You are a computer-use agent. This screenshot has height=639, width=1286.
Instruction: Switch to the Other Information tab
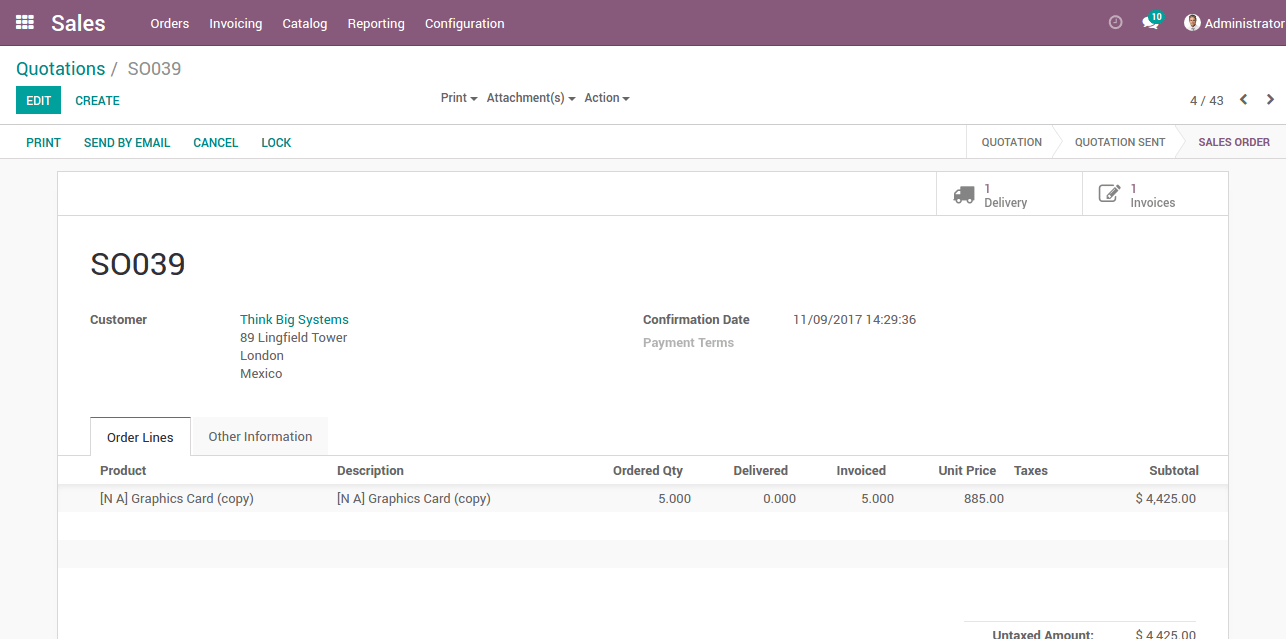coord(260,436)
